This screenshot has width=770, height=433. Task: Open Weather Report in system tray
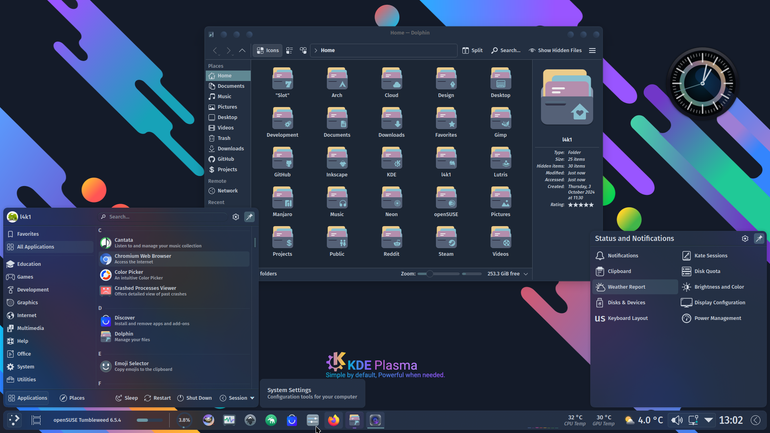(x=635, y=287)
